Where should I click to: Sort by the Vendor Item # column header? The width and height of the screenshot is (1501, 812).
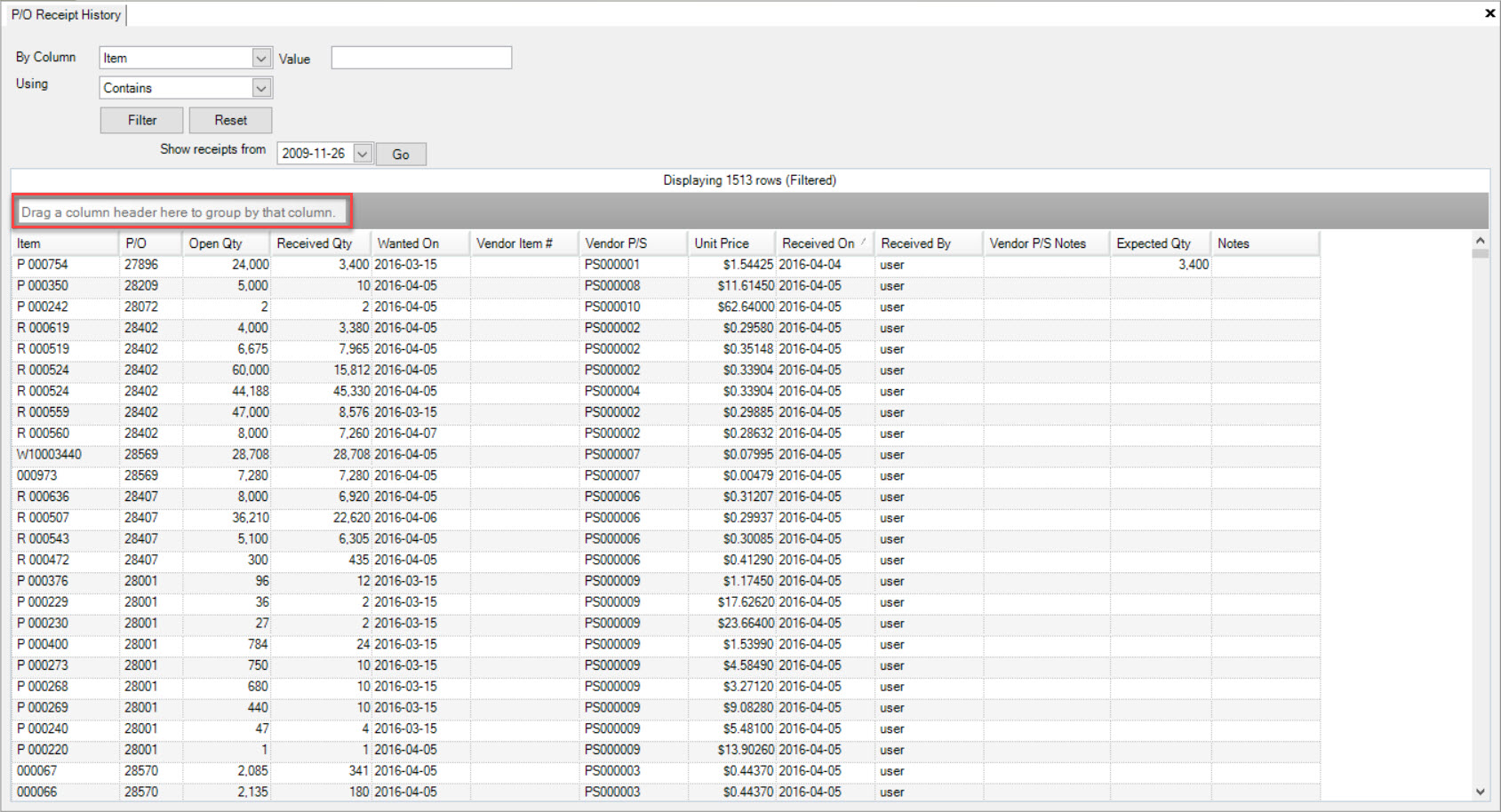point(525,243)
